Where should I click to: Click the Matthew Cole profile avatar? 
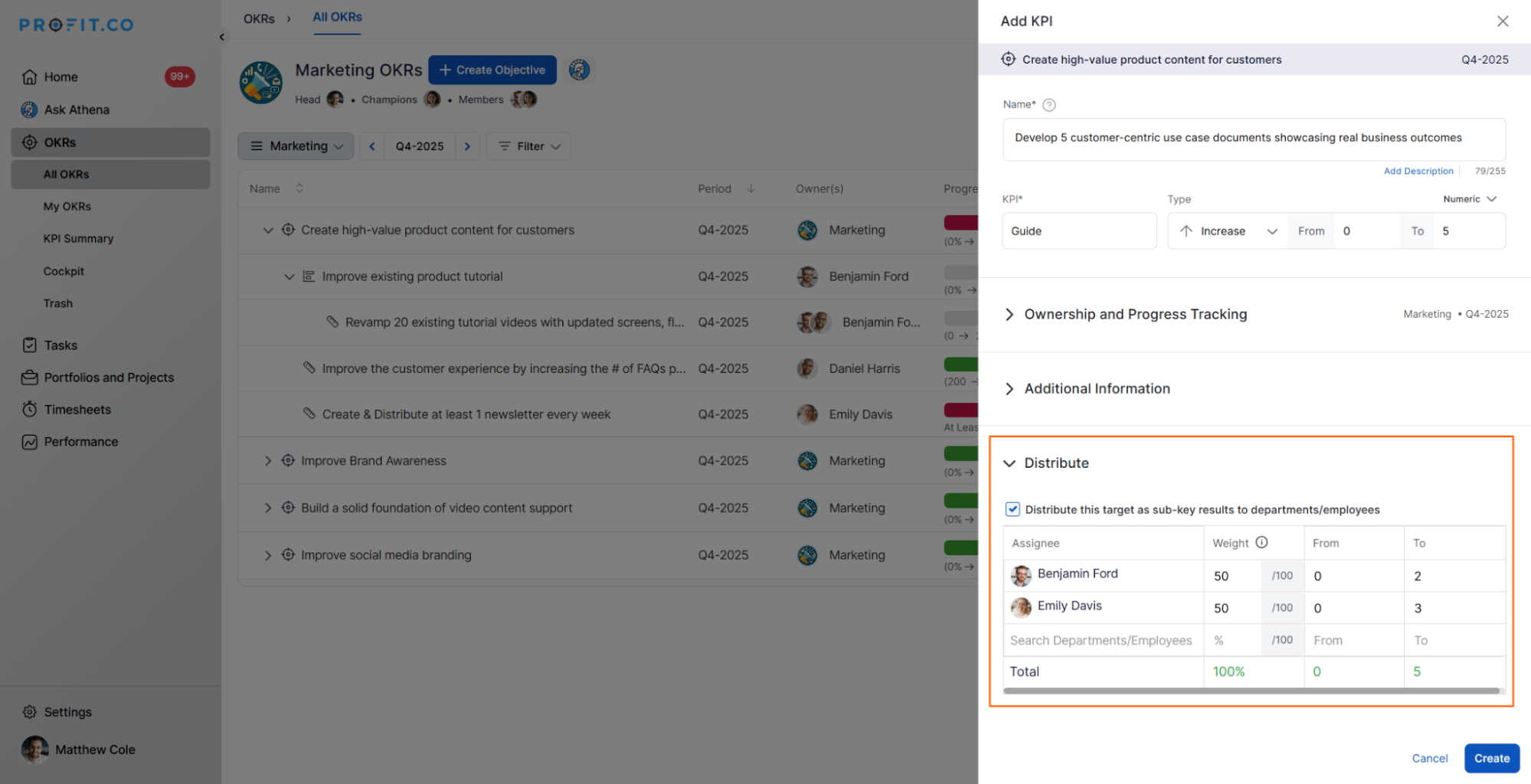[34, 750]
